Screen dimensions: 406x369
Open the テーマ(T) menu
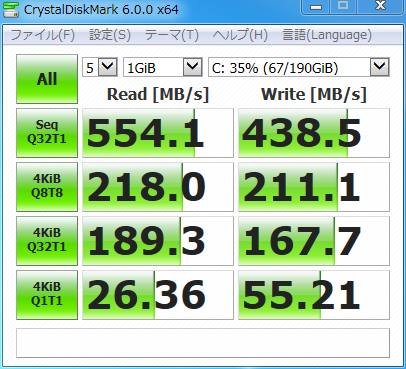click(172, 35)
